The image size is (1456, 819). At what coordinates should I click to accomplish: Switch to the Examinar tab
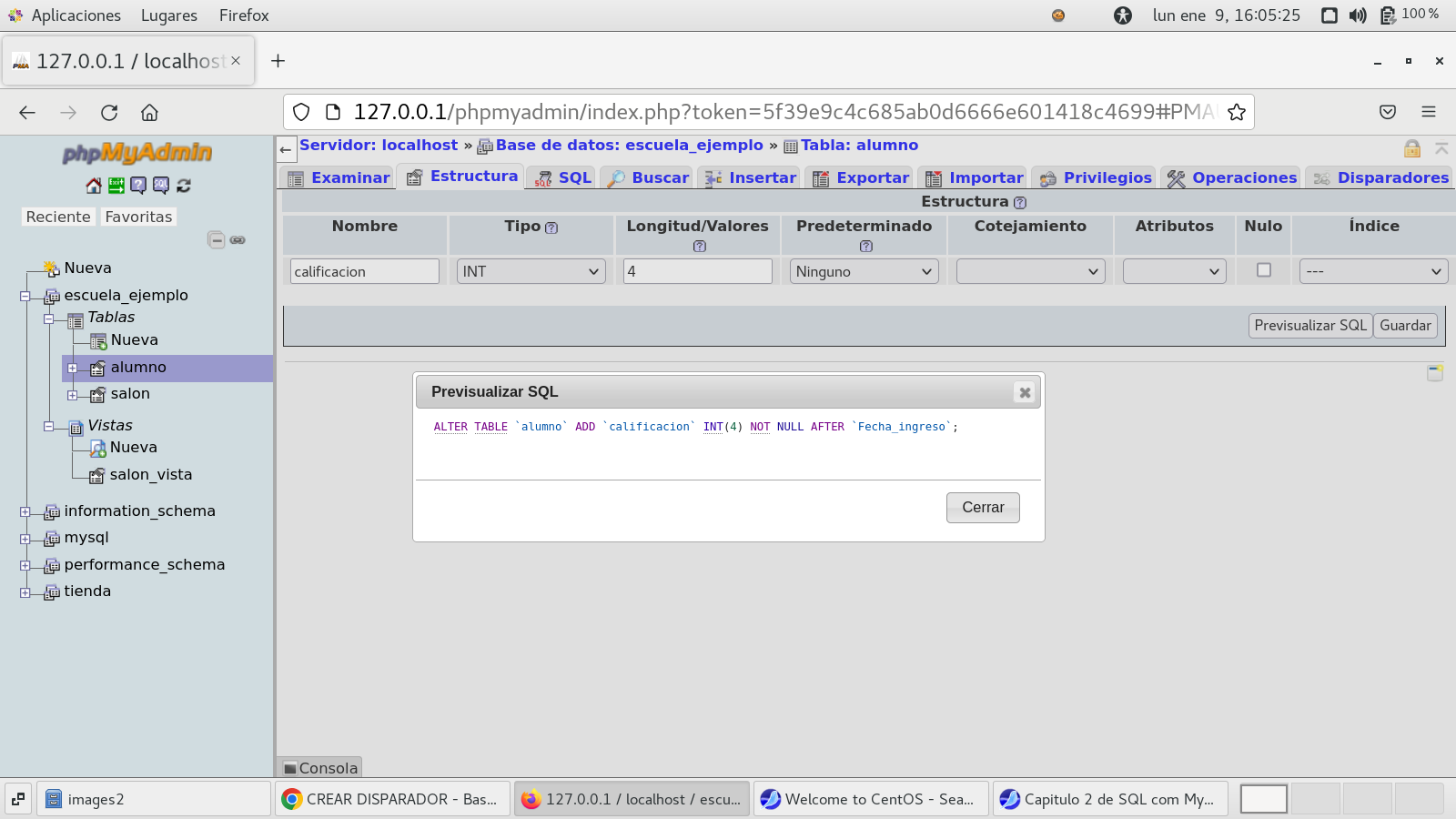tap(339, 177)
